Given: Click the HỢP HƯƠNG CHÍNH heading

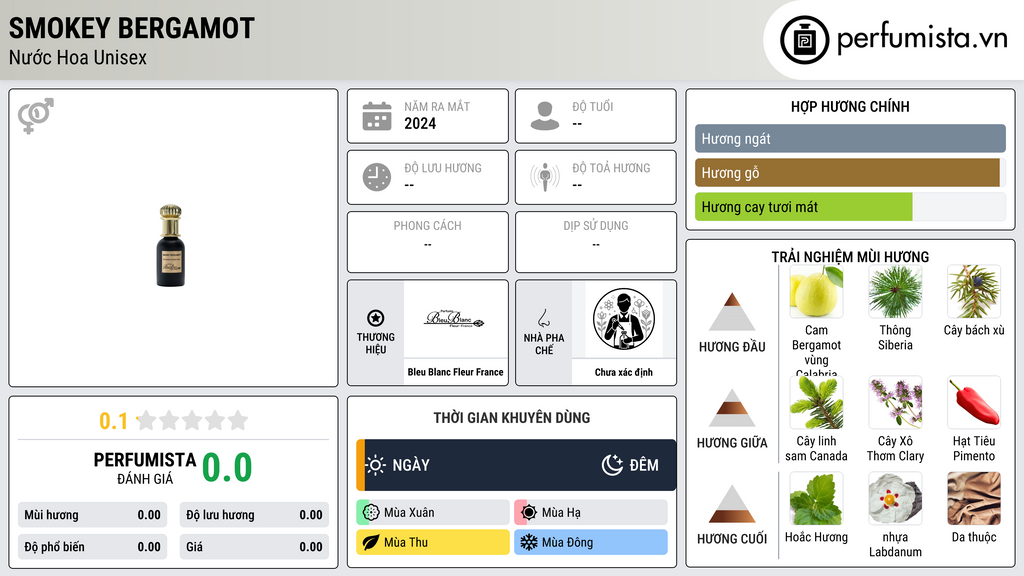Looking at the screenshot, I should point(850,106).
